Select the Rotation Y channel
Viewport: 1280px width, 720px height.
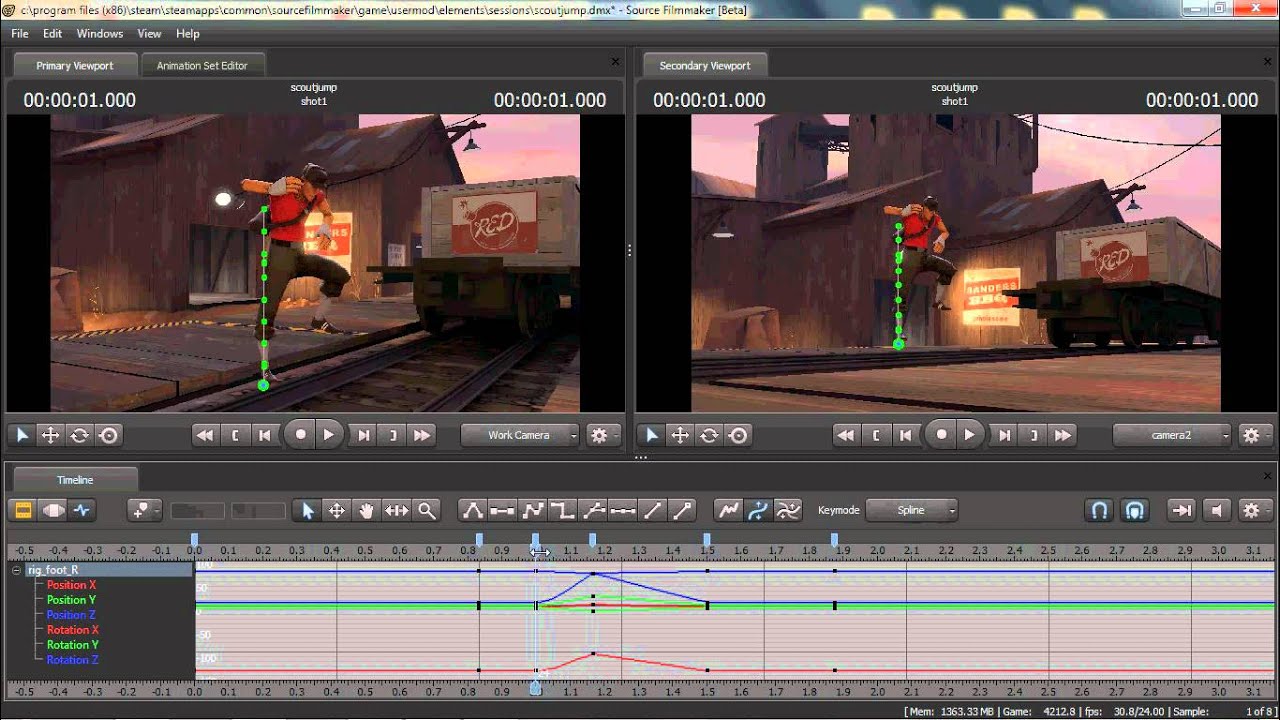point(72,645)
